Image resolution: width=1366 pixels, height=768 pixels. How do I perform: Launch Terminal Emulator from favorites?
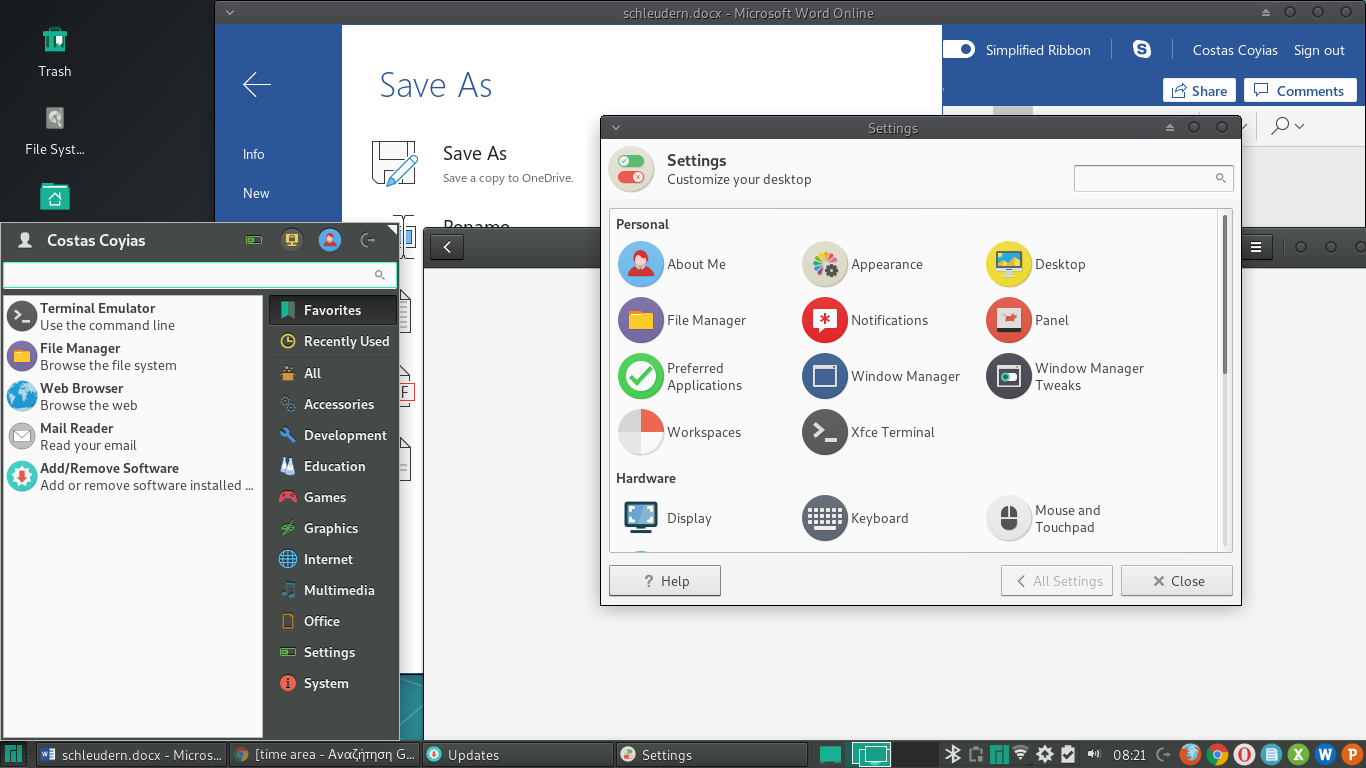tap(97, 316)
